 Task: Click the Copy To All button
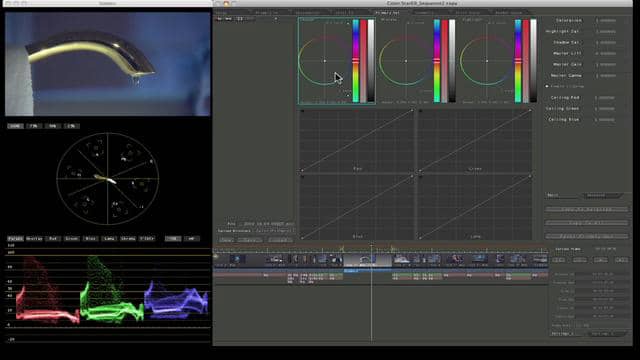tap(587, 223)
